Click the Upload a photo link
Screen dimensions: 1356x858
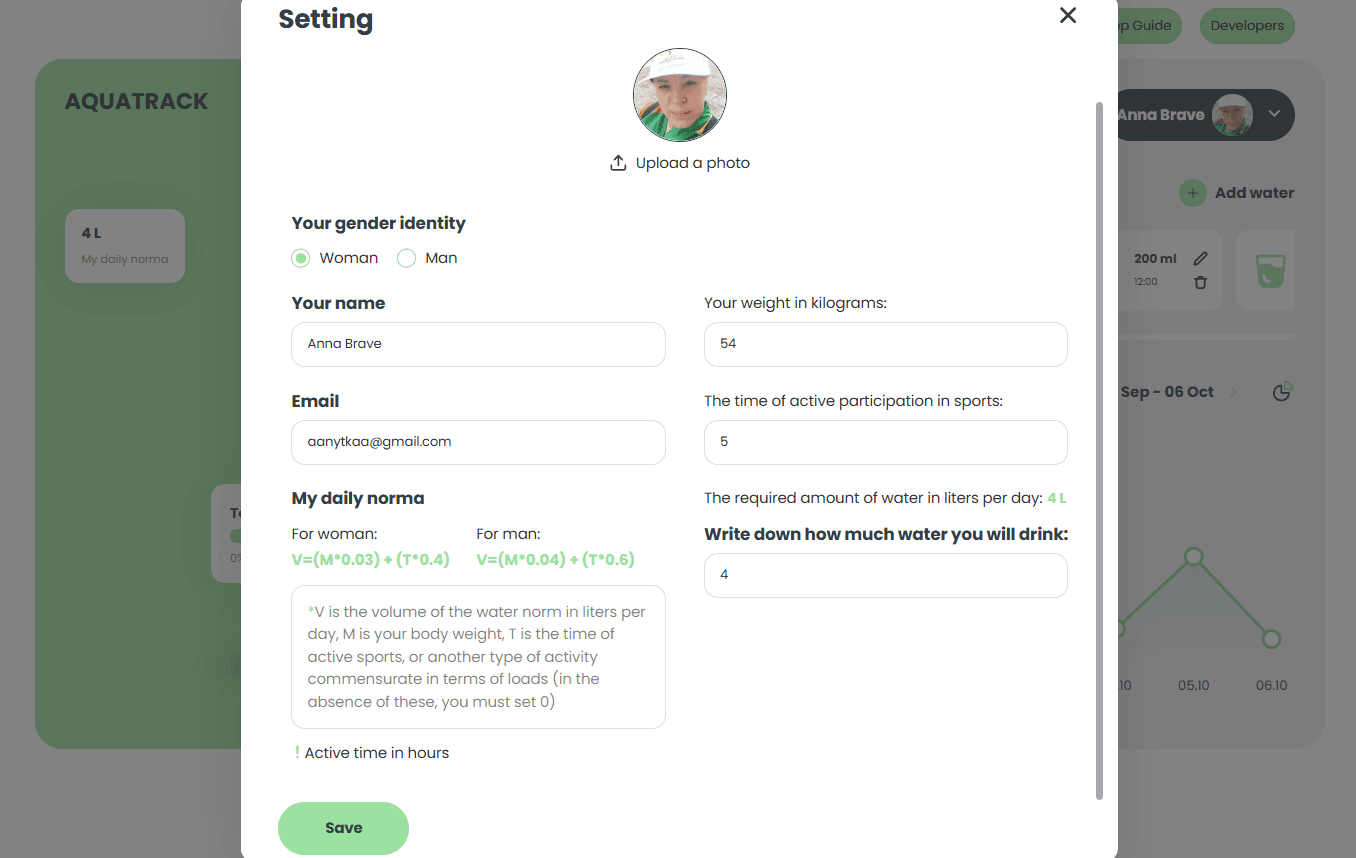tap(692, 163)
